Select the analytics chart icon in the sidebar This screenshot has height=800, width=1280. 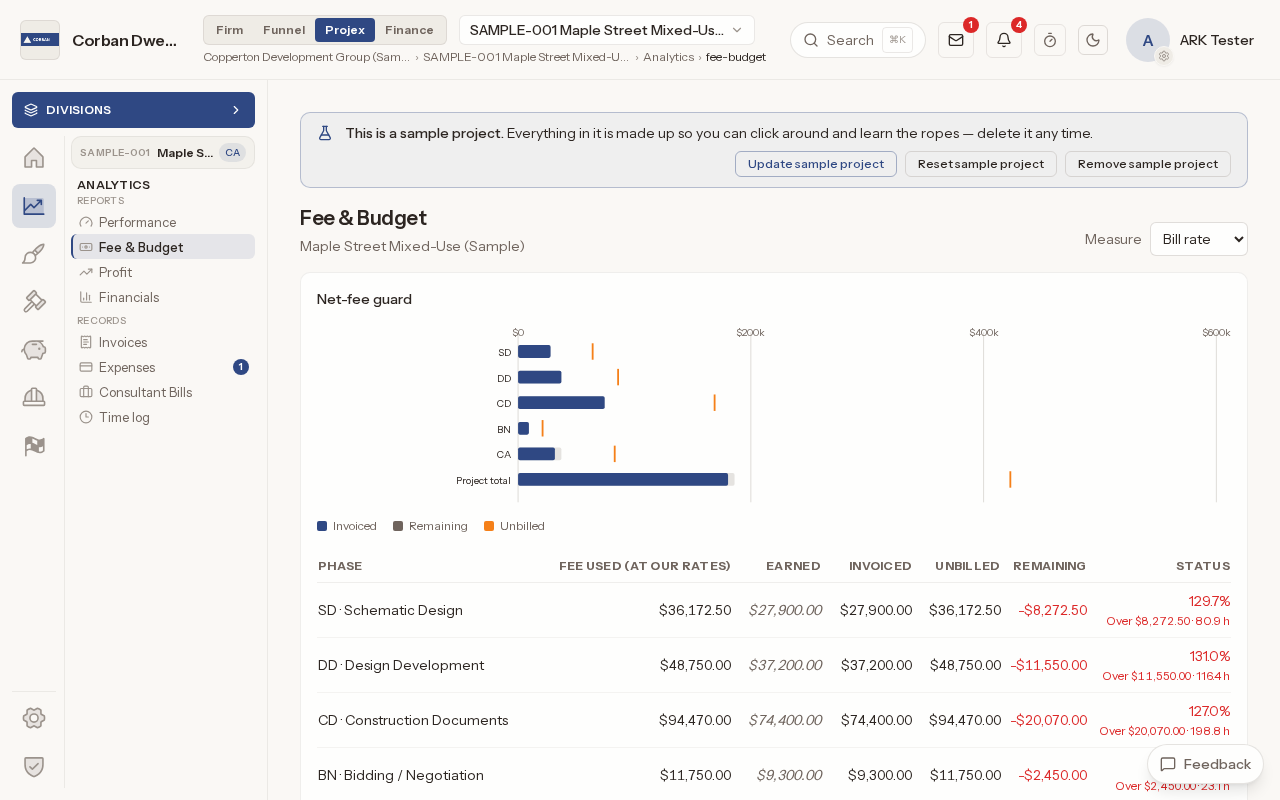click(x=34, y=206)
